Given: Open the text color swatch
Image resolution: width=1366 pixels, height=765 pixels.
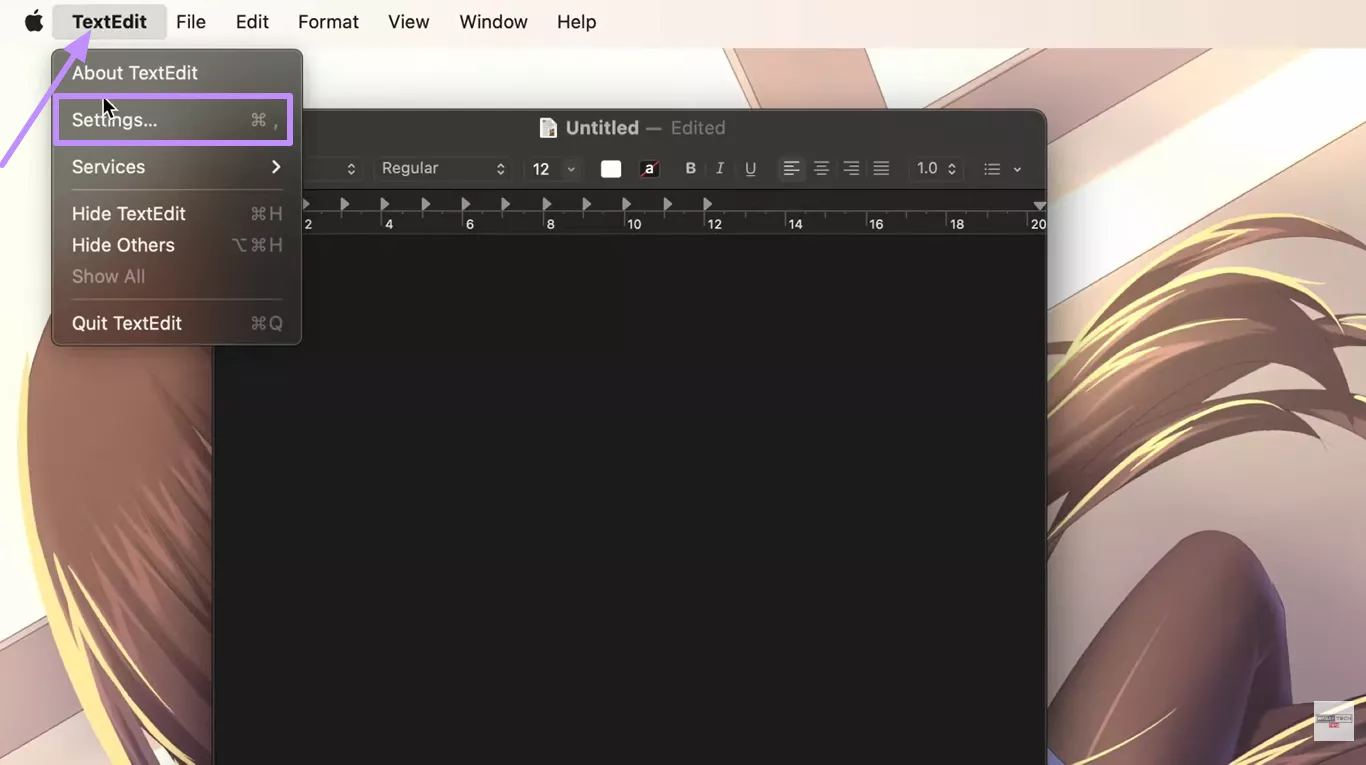Looking at the screenshot, I should tap(611, 169).
